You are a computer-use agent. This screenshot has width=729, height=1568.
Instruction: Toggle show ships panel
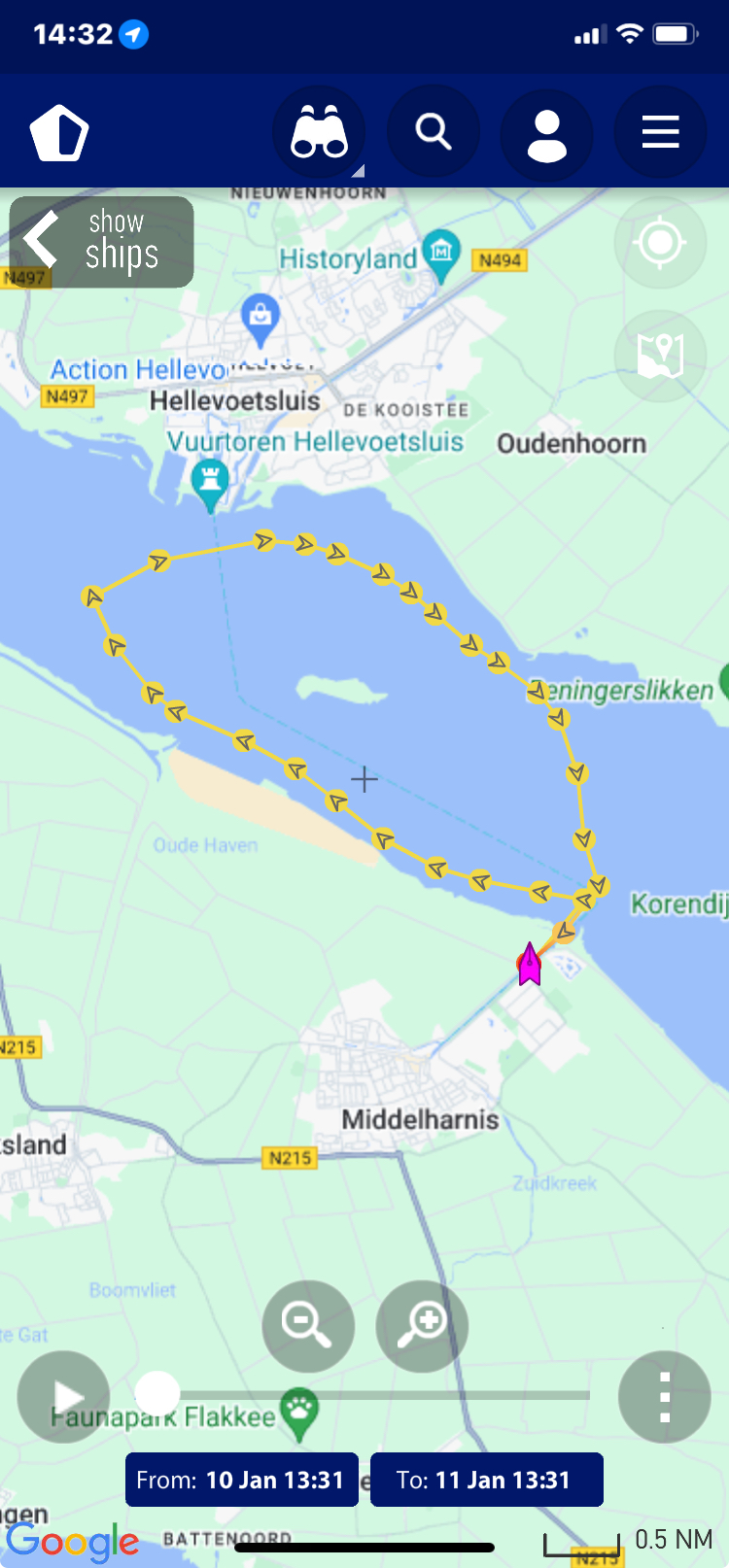tap(101, 242)
